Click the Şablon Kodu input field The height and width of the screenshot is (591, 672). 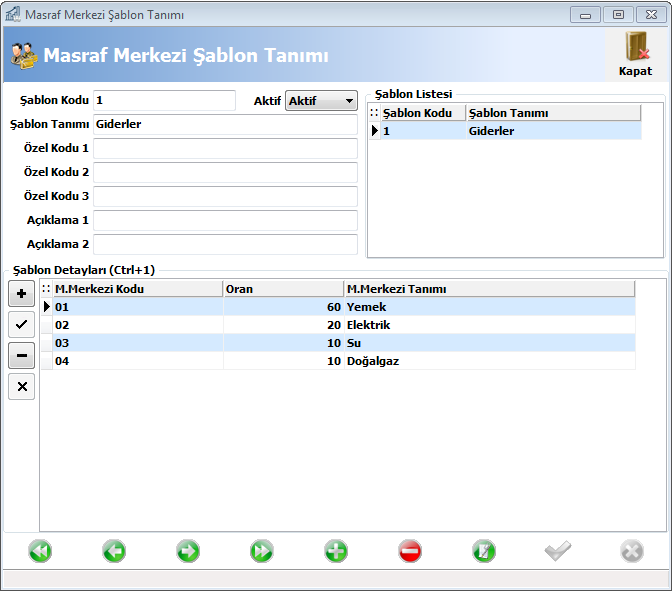165,101
